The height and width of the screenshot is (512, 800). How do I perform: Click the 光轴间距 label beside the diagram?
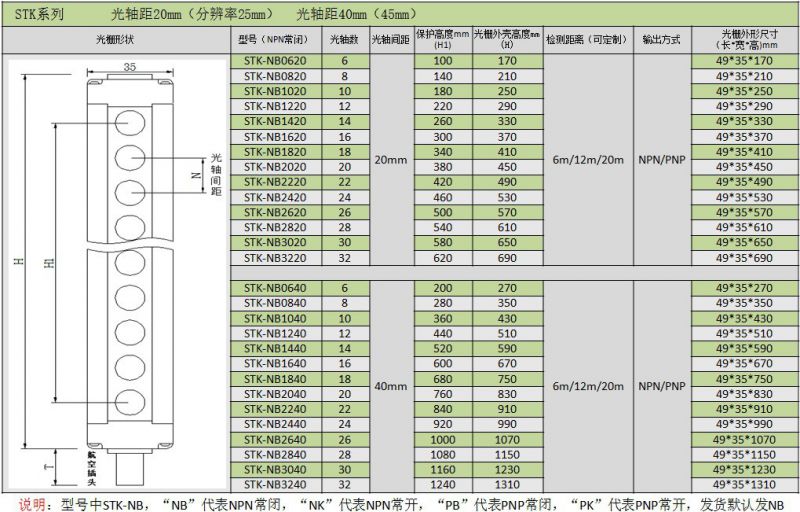[x=216, y=174]
